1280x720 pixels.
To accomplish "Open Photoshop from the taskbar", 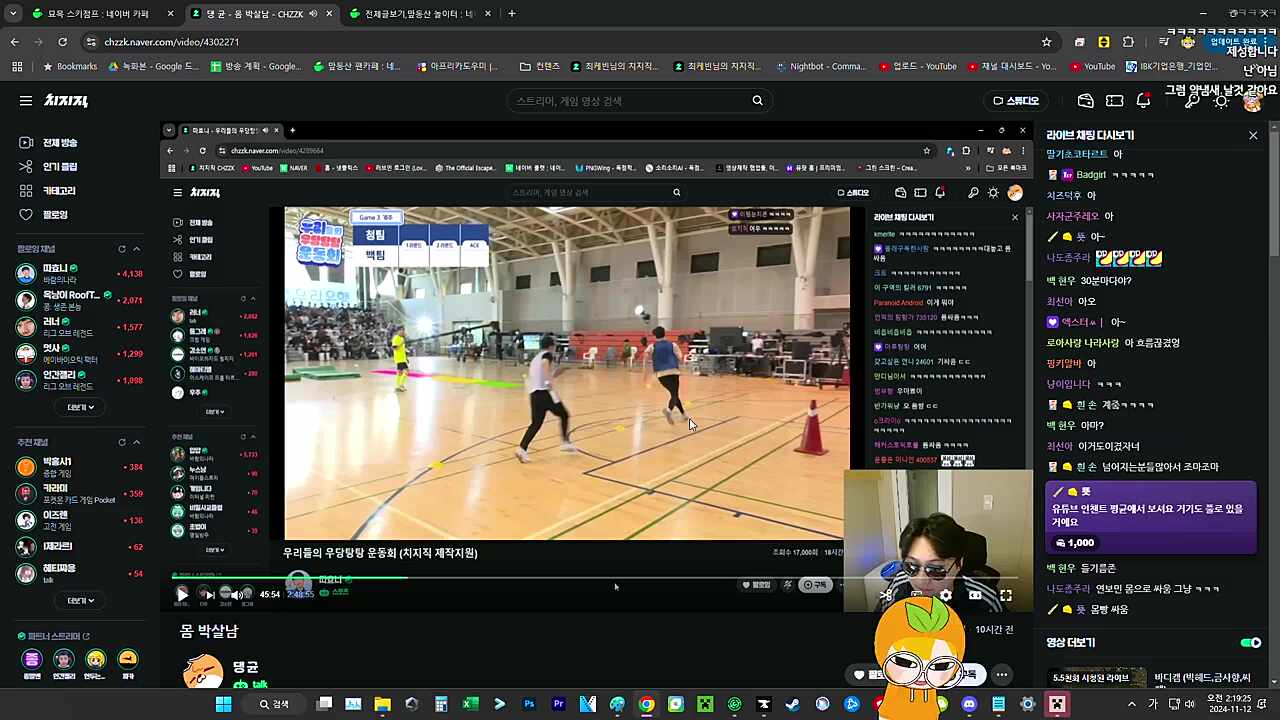I will (x=529, y=704).
